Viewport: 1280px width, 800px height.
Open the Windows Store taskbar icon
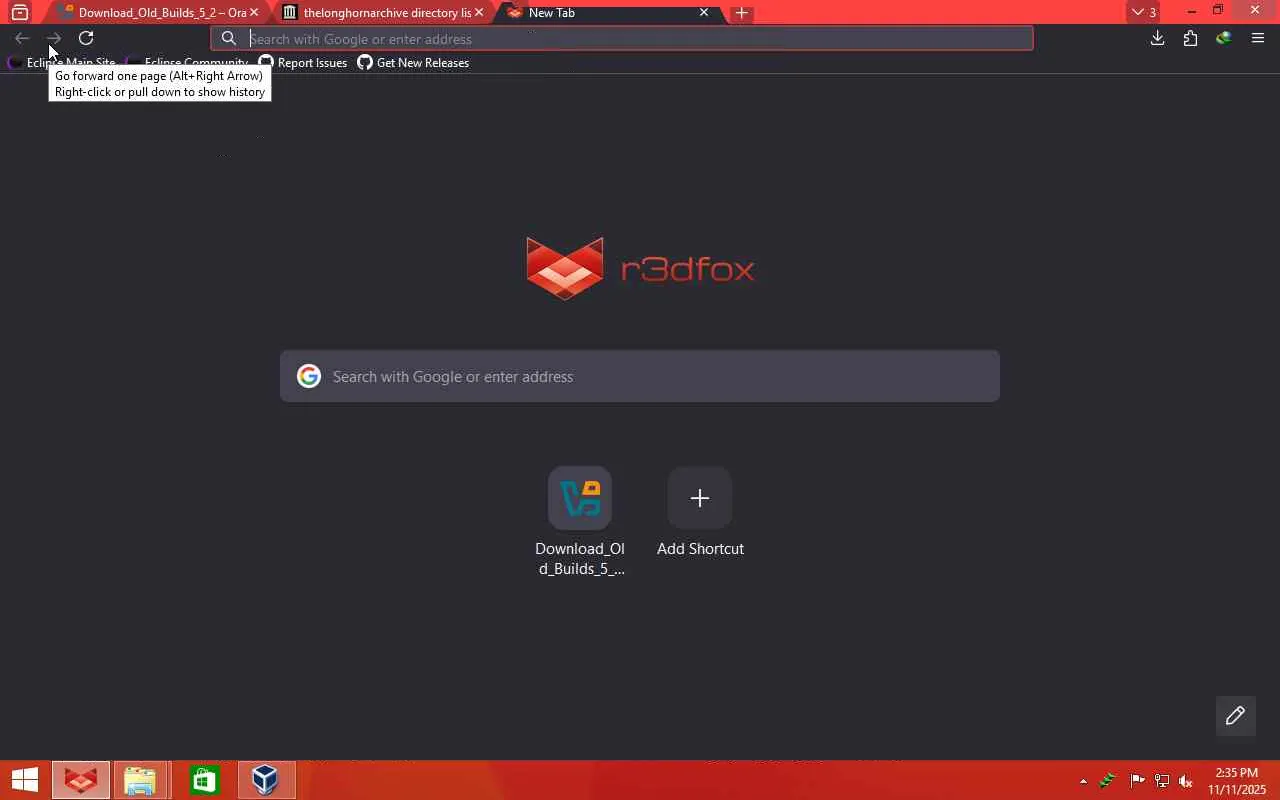(x=204, y=780)
